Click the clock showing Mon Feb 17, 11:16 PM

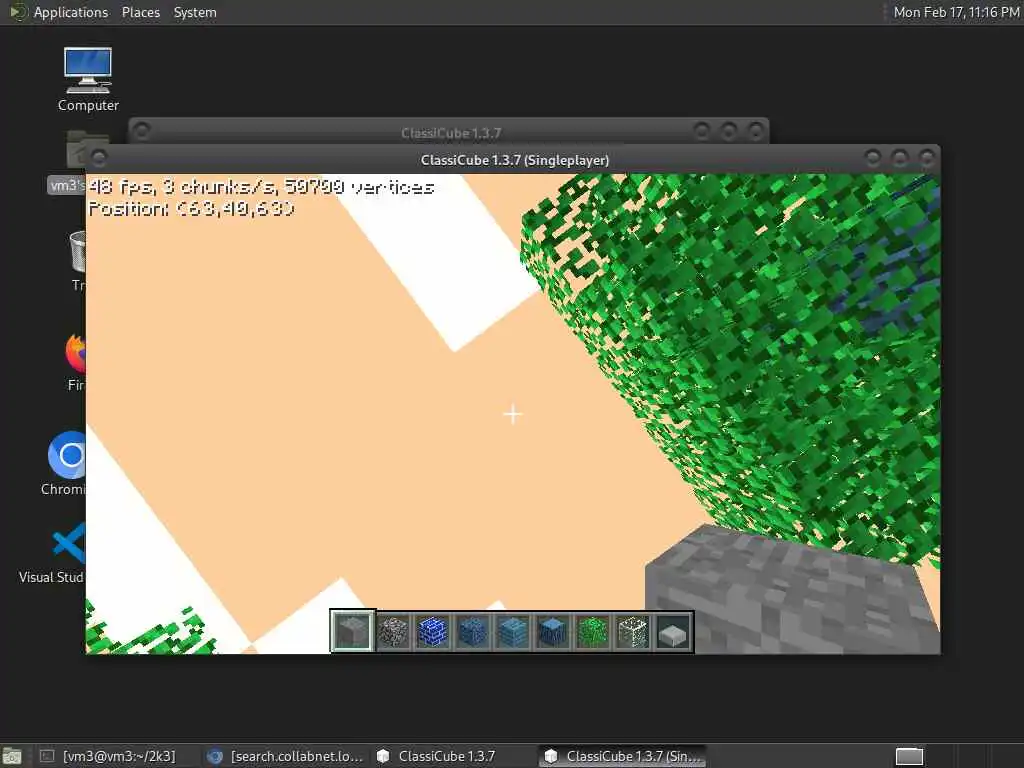956,12
